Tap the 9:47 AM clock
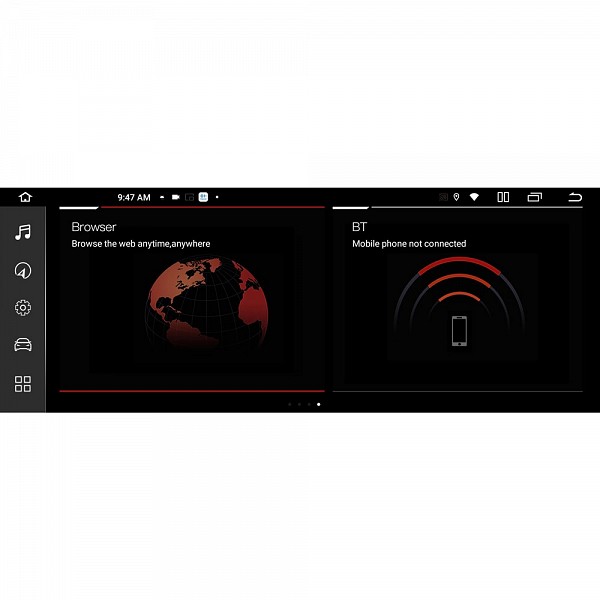600x600 pixels. 134,197
